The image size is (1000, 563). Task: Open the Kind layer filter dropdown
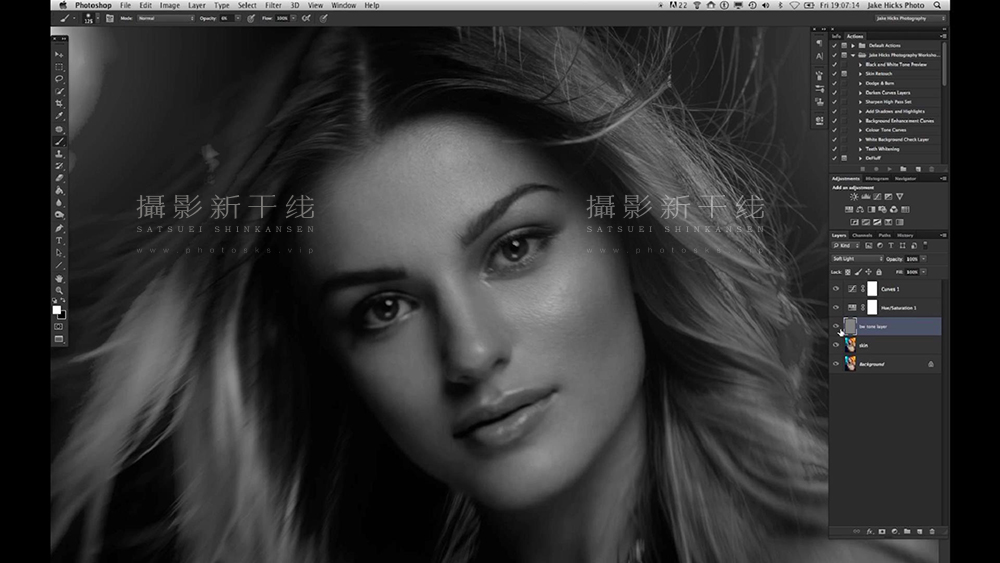coord(846,245)
